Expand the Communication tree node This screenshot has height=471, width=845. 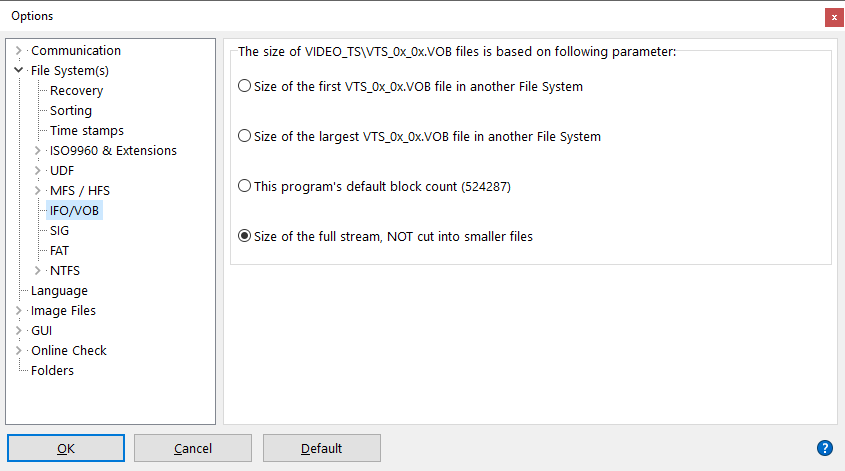point(19,51)
